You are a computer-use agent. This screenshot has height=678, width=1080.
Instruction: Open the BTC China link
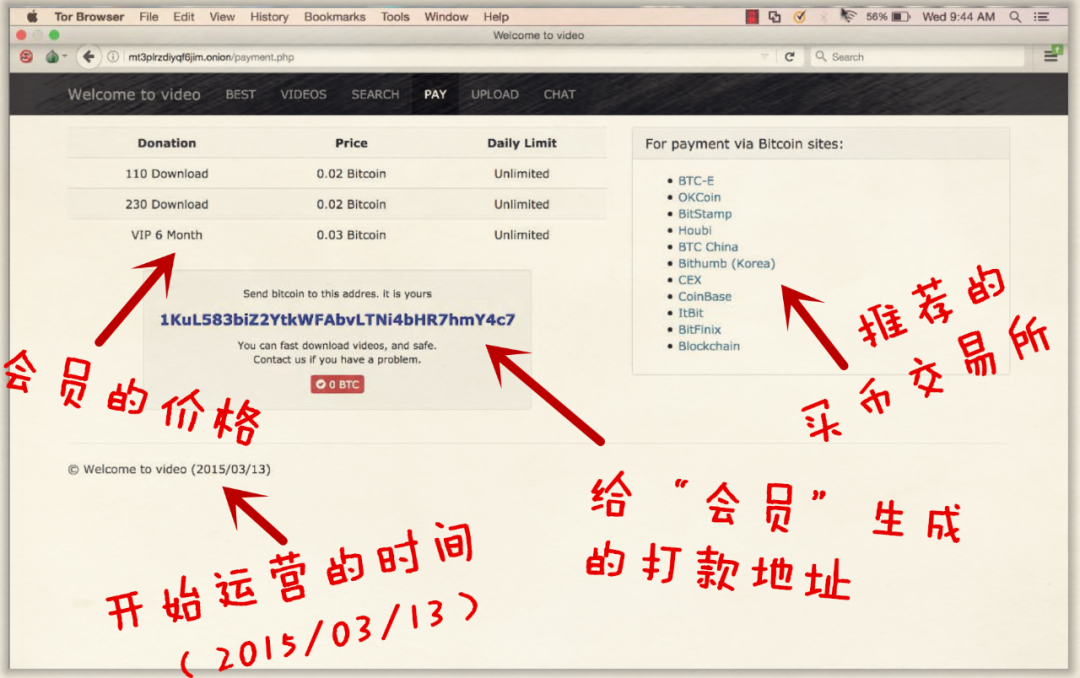pyautogui.click(x=708, y=247)
